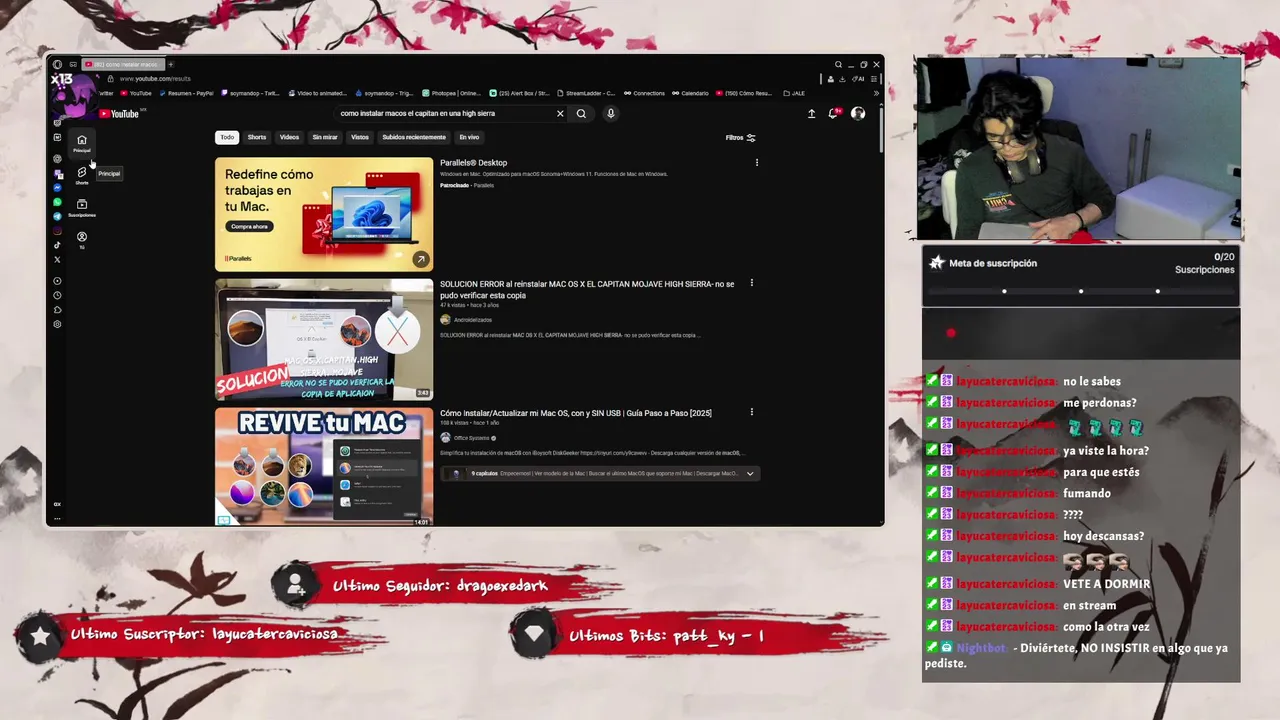
Task: Open the Calendario bookmark
Action: coord(690,93)
